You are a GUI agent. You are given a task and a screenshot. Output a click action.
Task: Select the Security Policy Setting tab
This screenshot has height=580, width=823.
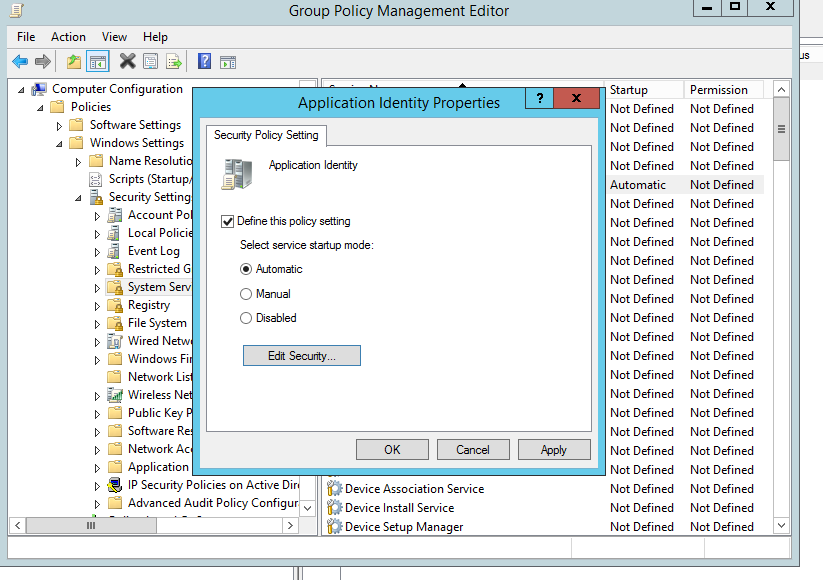[x=266, y=135]
